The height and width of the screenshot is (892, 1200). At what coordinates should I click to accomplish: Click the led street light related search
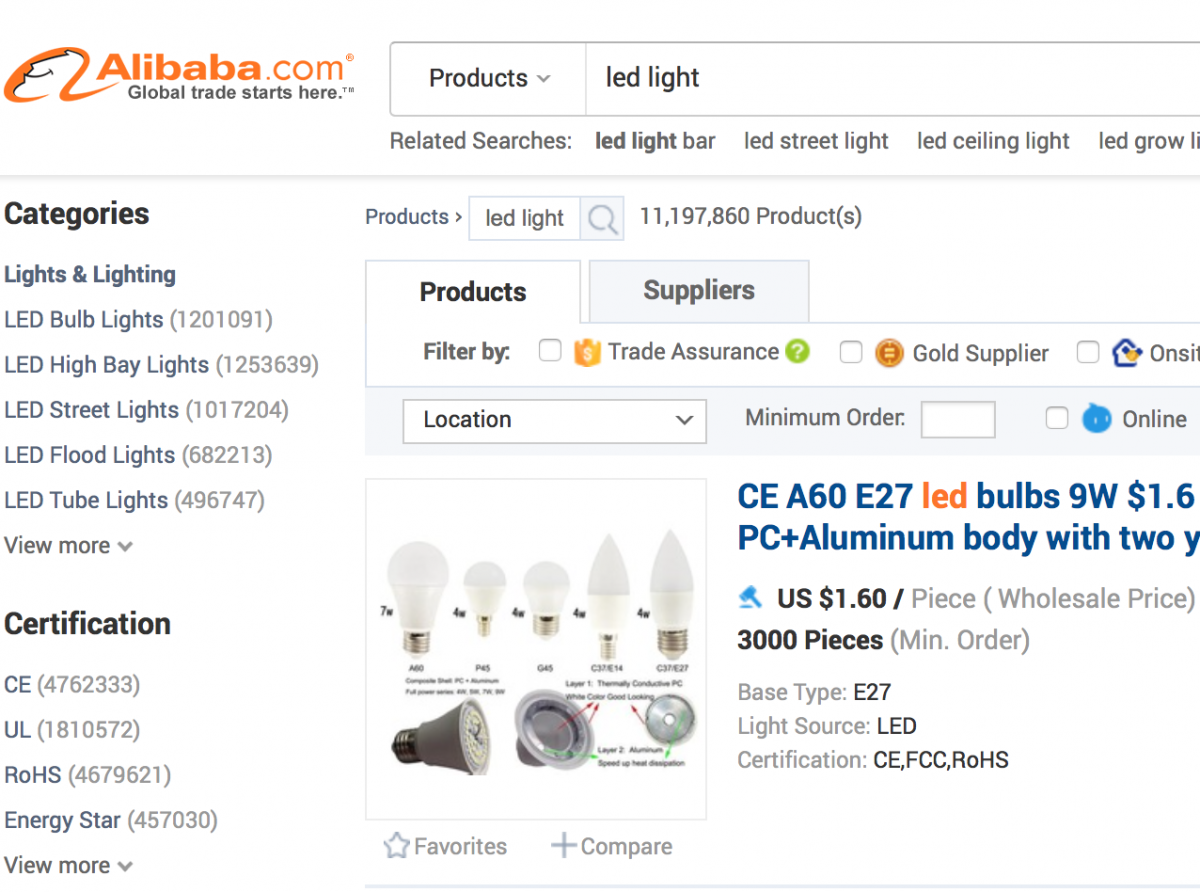click(816, 141)
